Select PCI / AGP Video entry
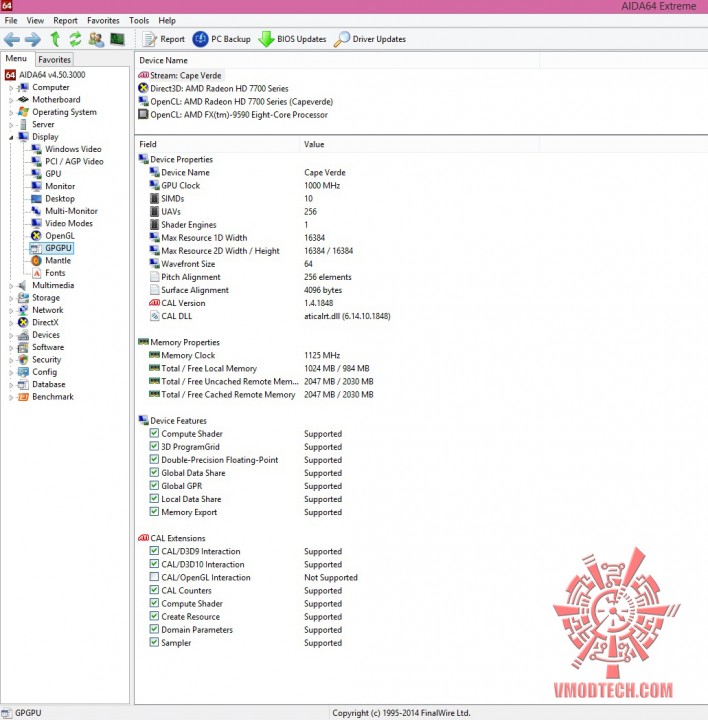708x720 pixels. pyautogui.click(x=74, y=161)
